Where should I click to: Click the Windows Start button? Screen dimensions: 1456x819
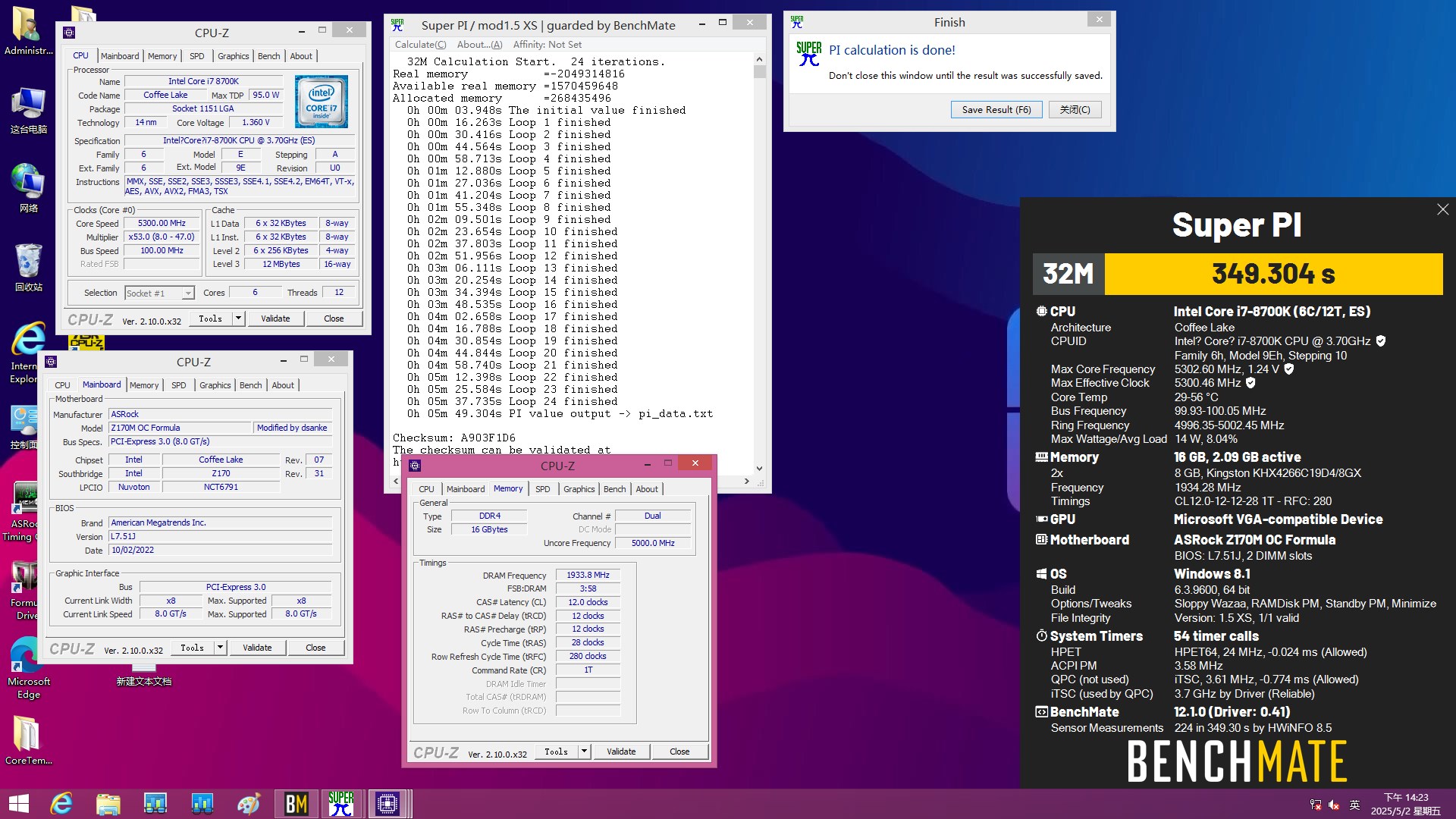pos(18,804)
